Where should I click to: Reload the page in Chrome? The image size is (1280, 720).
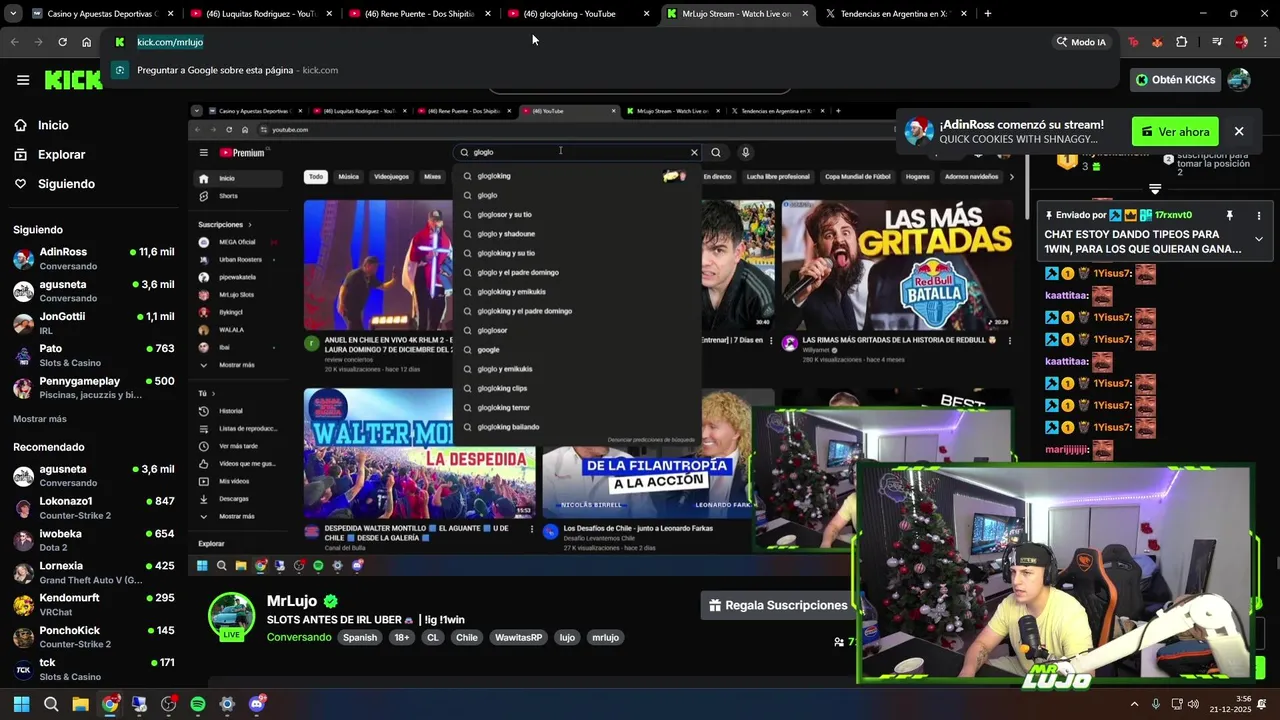click(x=62, y=42)
